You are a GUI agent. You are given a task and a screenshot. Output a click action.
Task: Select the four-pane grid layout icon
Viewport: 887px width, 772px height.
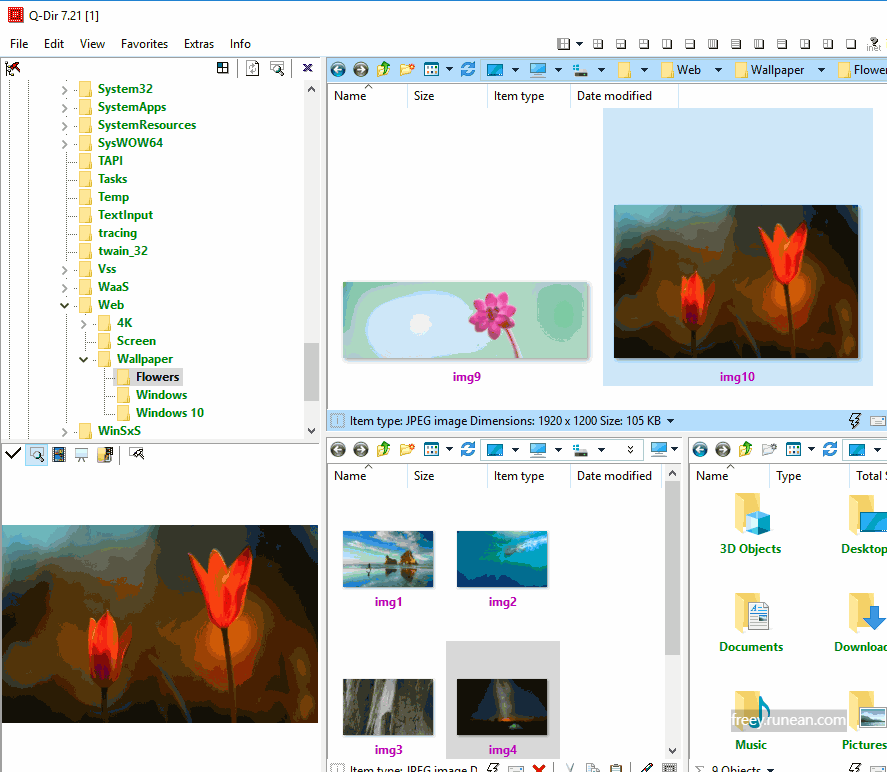(598, 44)
